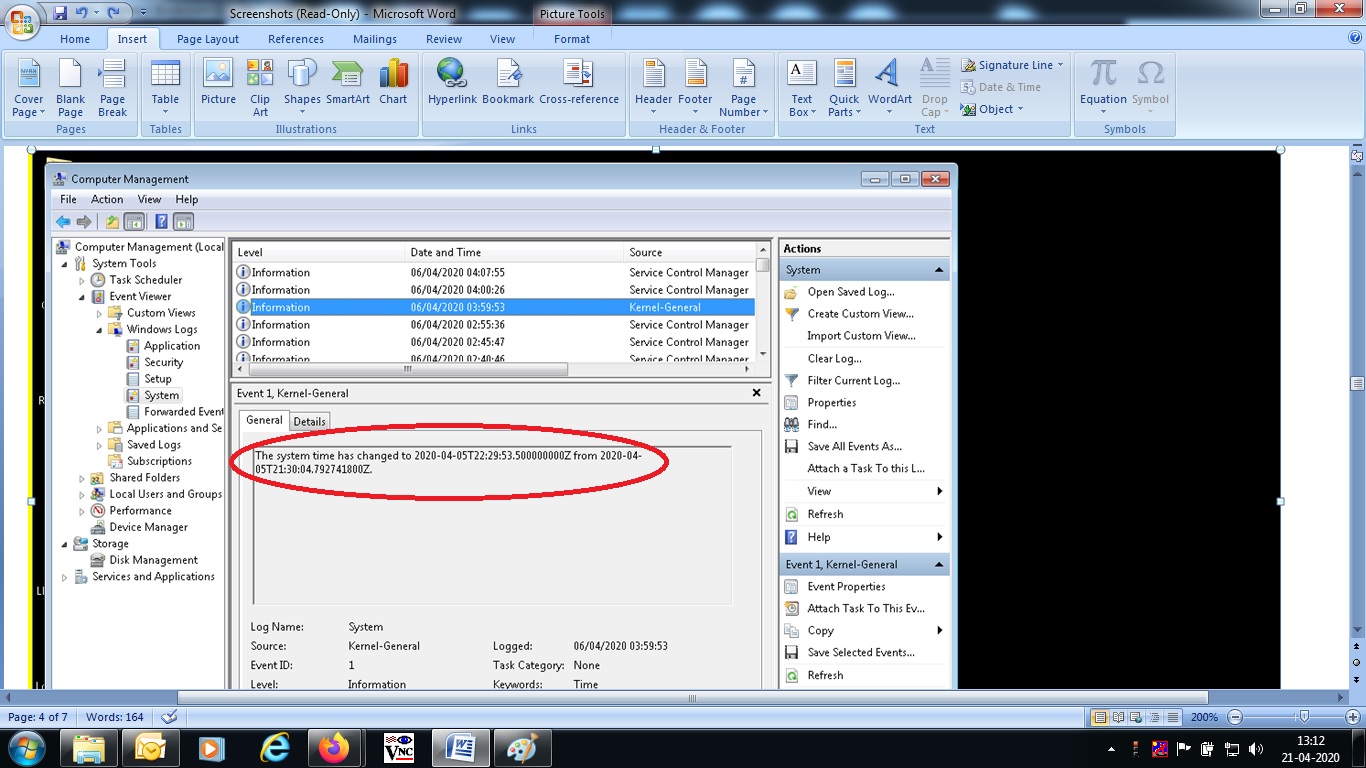Switch to Full Screen Reading view

1117,717
